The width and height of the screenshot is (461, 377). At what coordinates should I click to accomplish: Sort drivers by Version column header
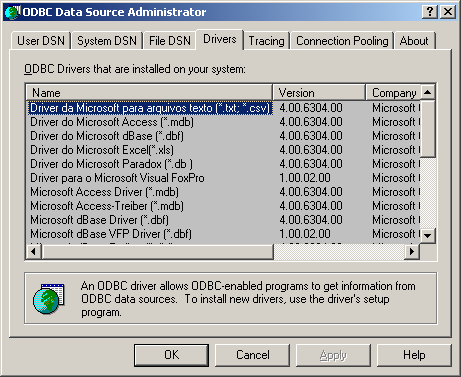319,93
